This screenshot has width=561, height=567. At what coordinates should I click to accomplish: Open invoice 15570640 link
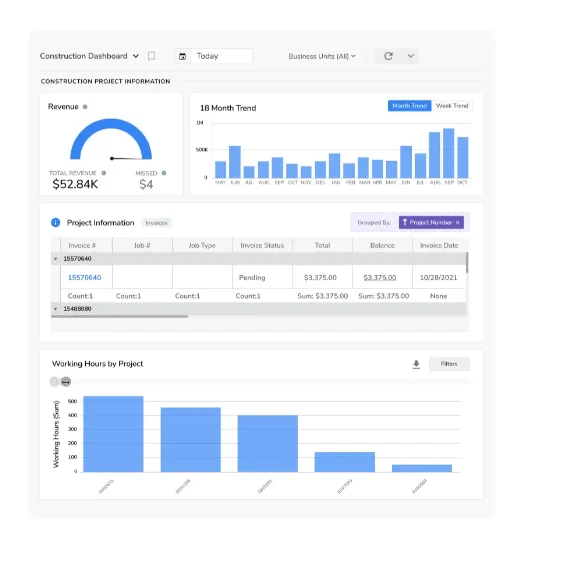tap(85, 277)
